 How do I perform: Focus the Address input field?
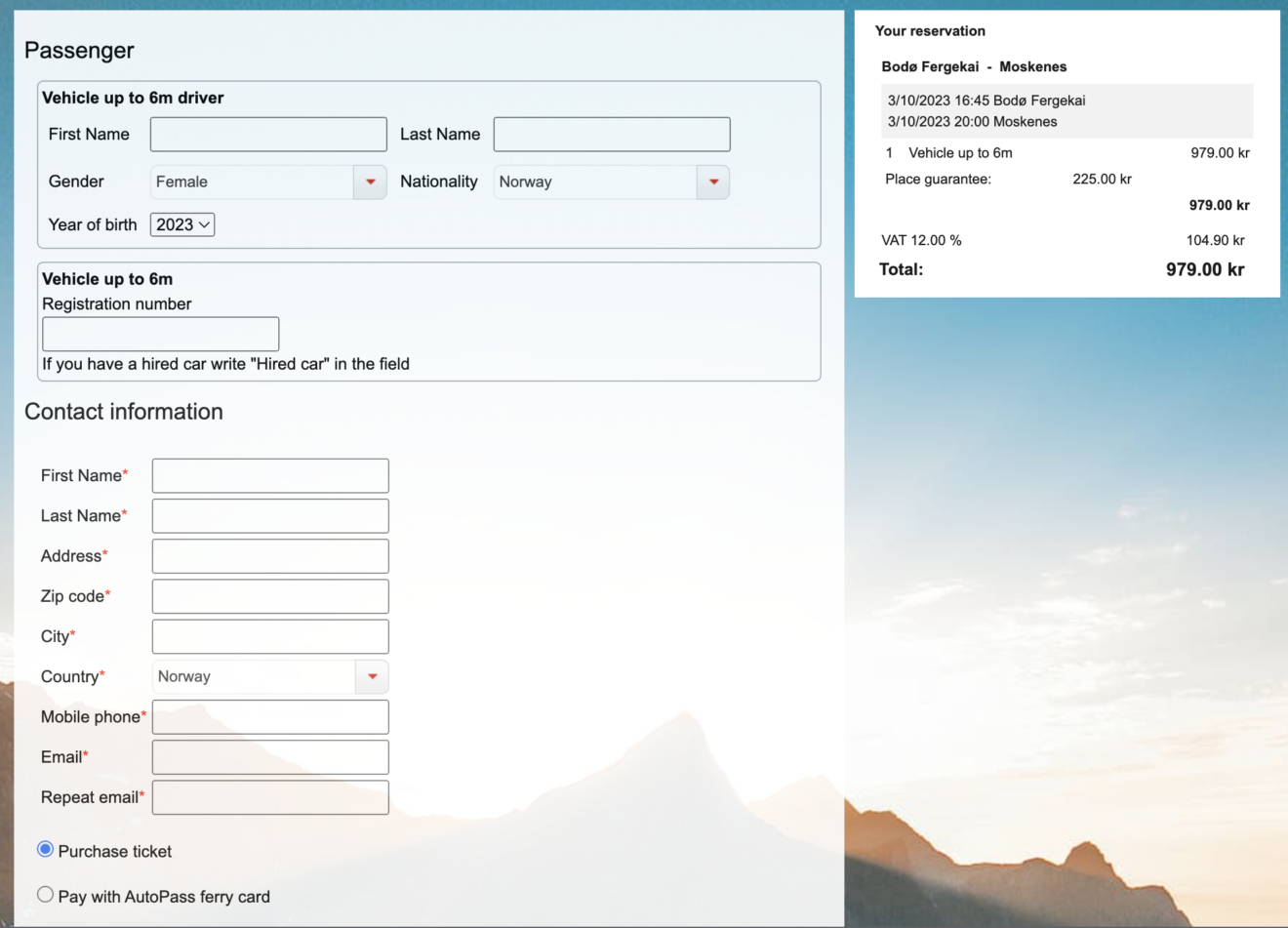click(x=270, y=556)
